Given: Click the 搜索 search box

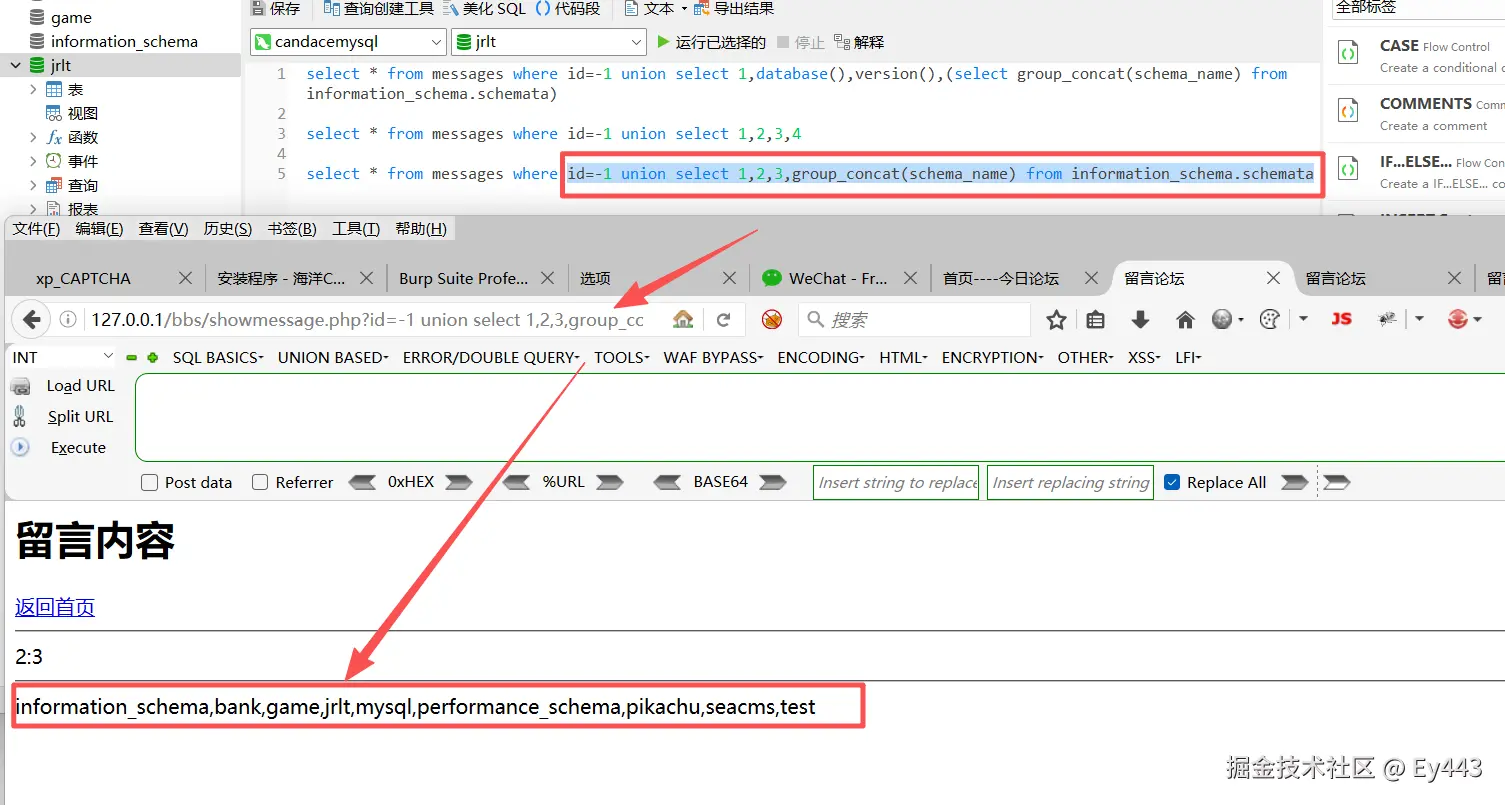Looking at the screenshot, I should (x=915, y=320).
